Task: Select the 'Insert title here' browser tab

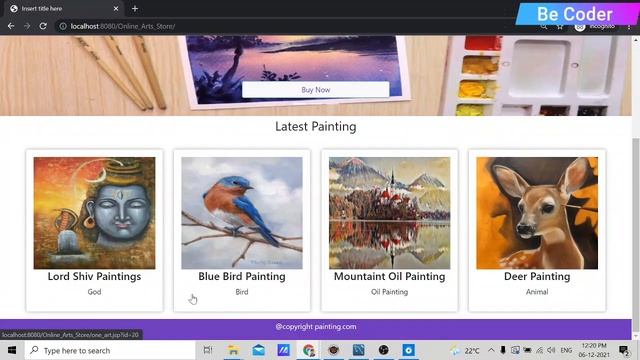Action: (63, 9)
